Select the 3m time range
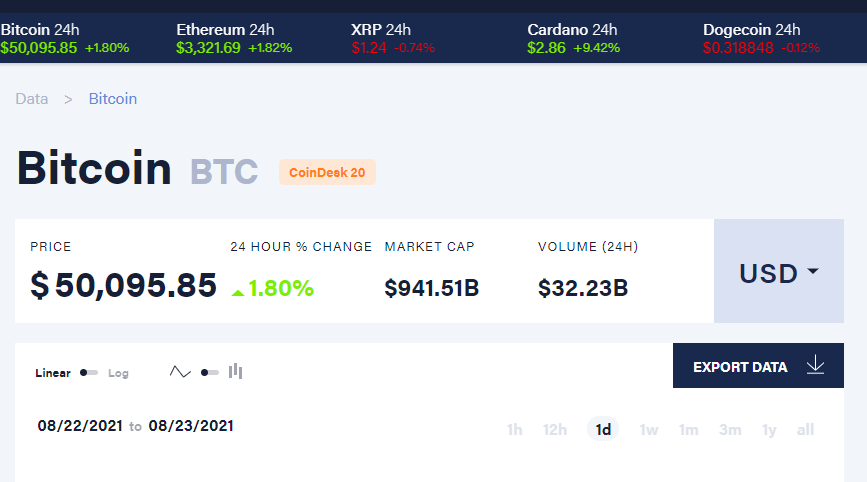The height and width of the screenshot is (482, 867). 730,430
